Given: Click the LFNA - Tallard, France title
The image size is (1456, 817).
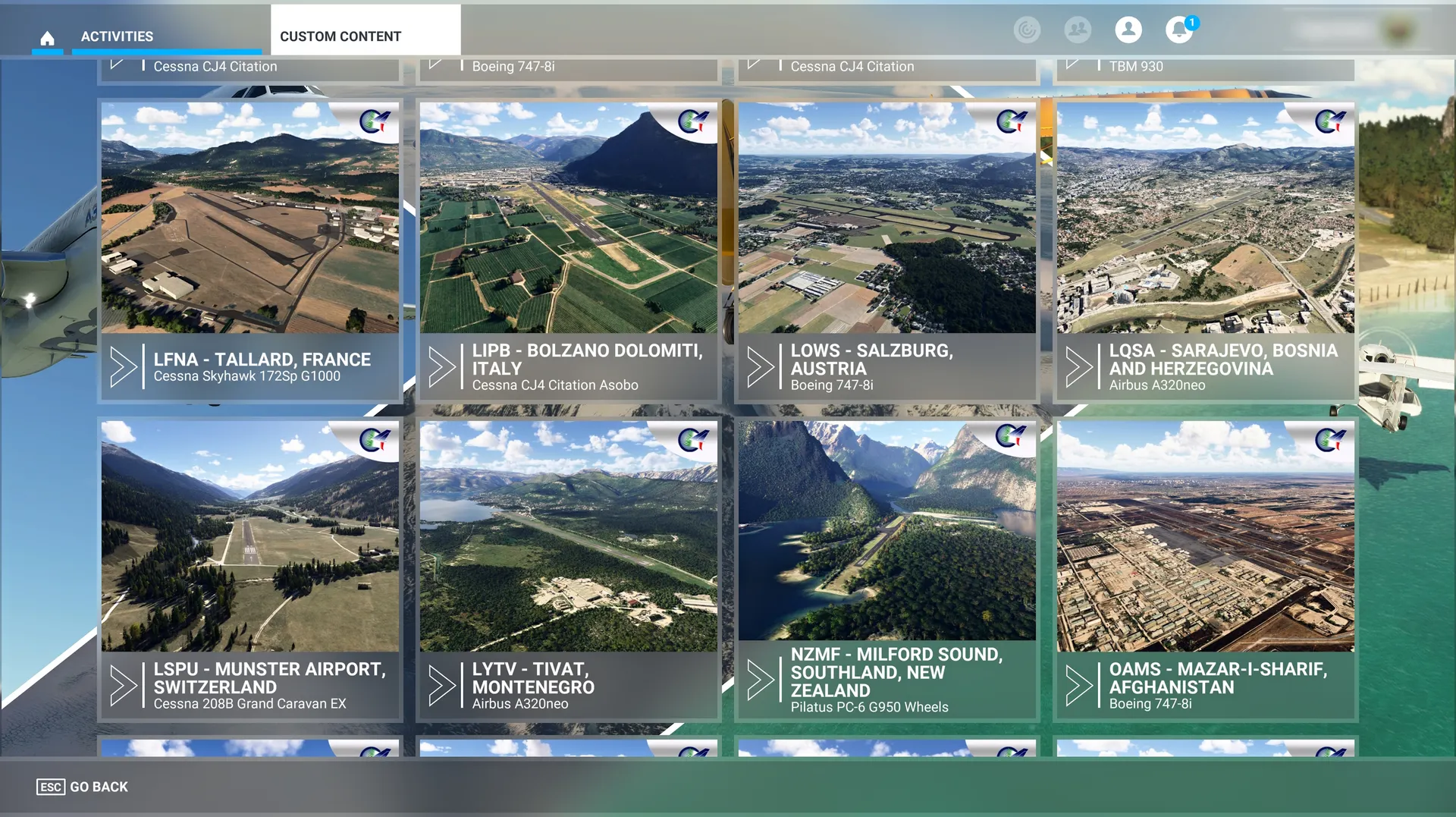Looking at the screenshot, I should click(262, 360).
